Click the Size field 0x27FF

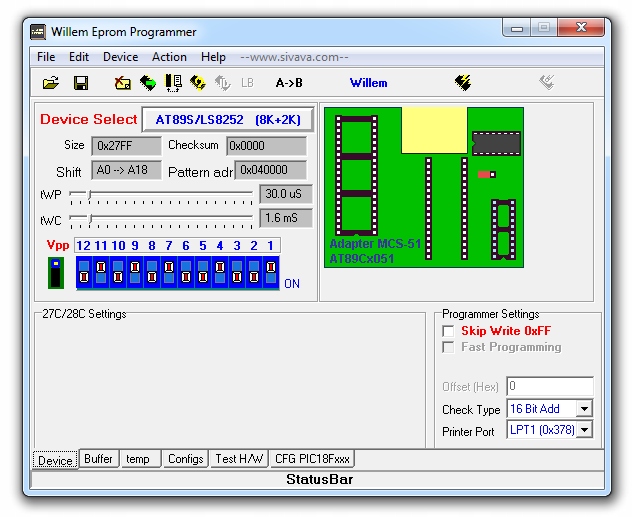click(126, 146)
